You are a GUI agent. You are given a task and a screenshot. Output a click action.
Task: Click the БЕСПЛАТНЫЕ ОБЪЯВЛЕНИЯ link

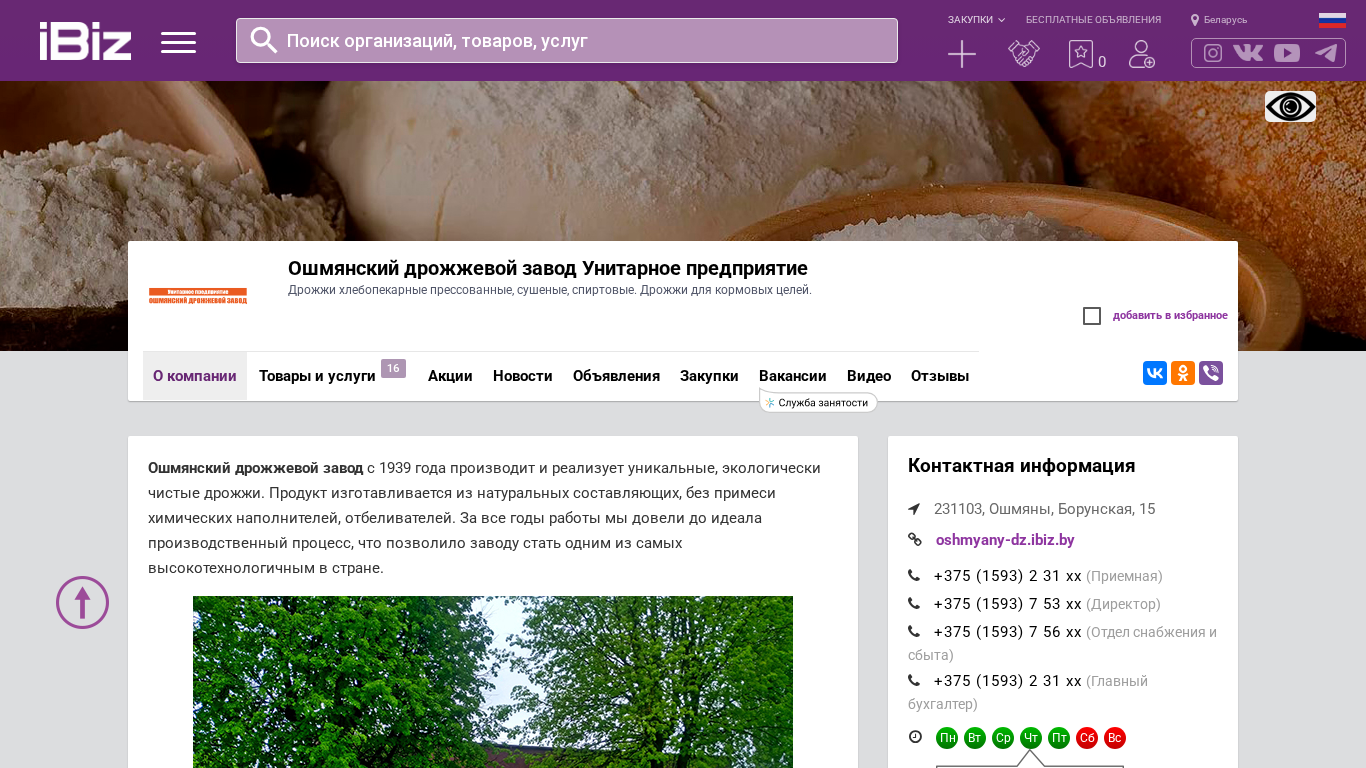click(x=1093, y=20)
